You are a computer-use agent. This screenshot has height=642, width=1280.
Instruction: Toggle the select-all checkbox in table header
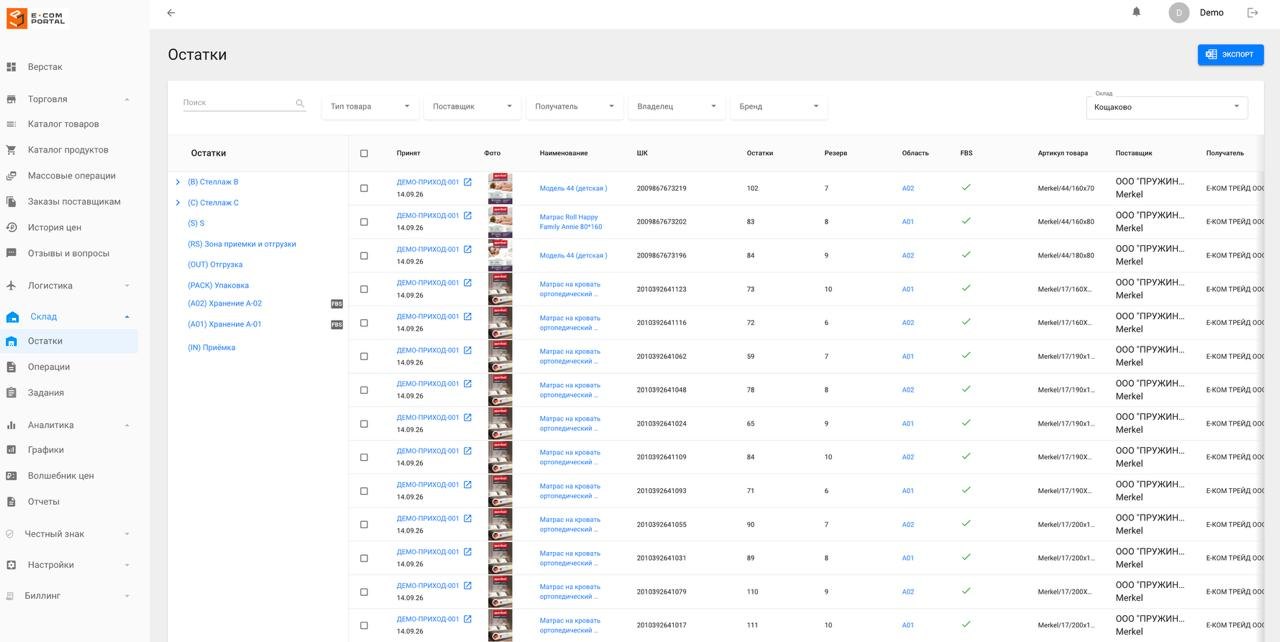pyautogui.click(x=364, y=153)
